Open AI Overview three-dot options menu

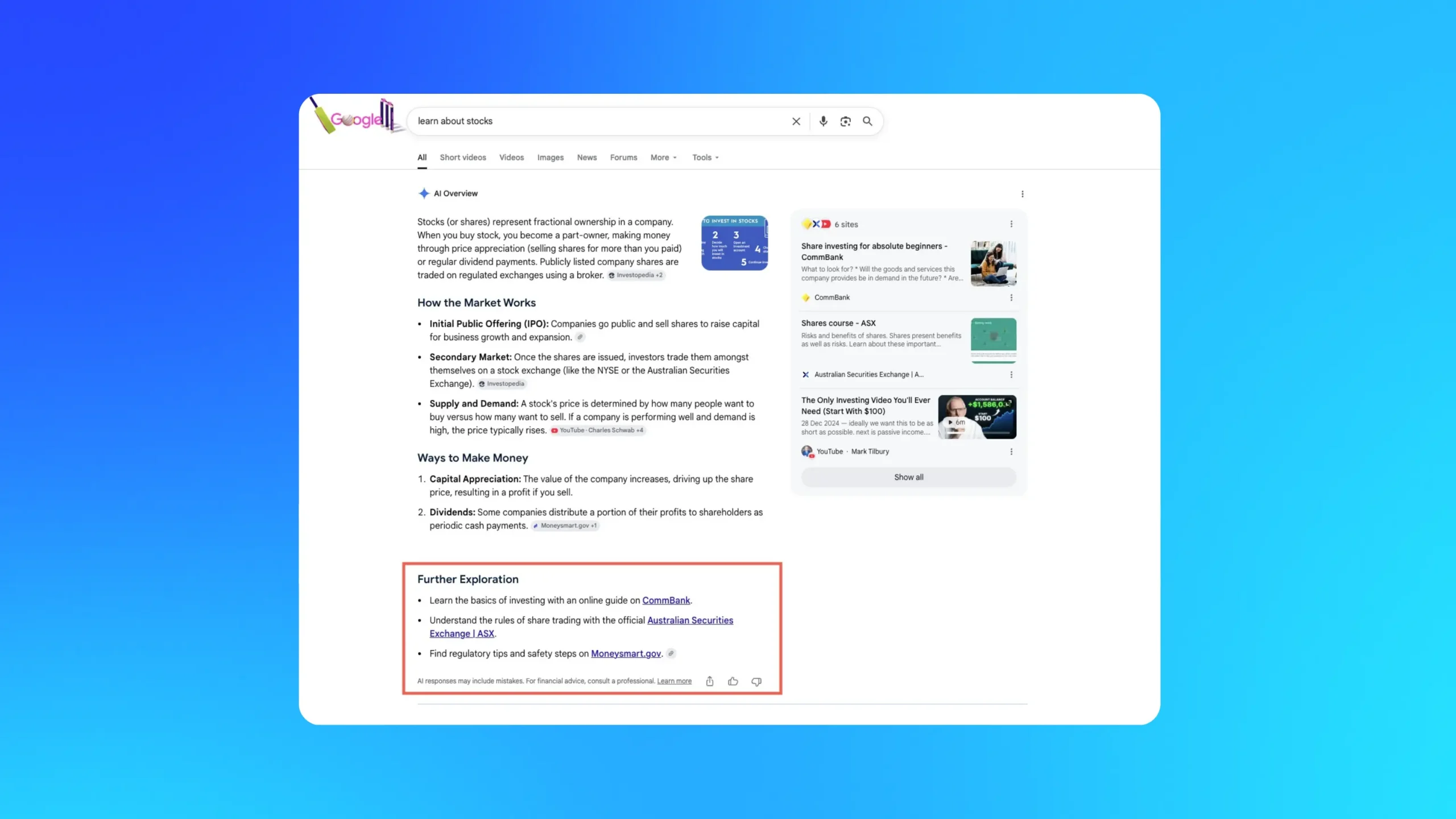[1022, 194]
